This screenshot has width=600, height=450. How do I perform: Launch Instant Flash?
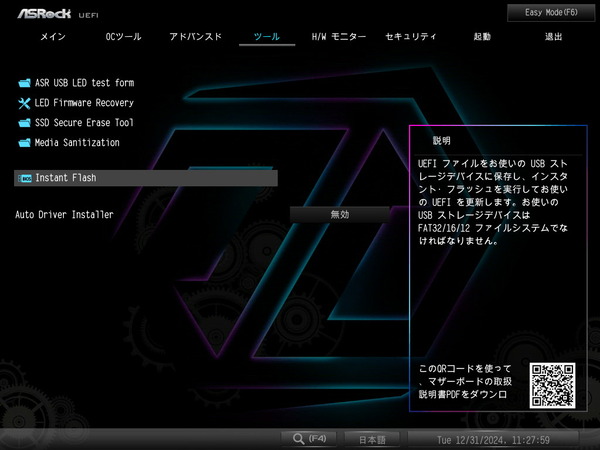click(x=146, y=178)
